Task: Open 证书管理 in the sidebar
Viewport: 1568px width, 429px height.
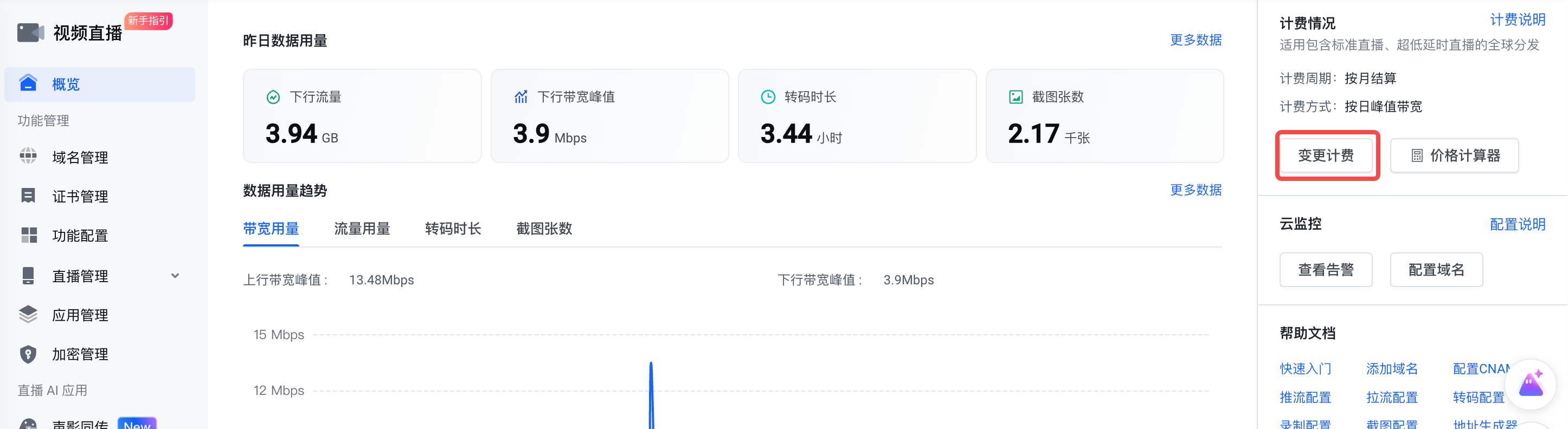Action: [80, 197]
